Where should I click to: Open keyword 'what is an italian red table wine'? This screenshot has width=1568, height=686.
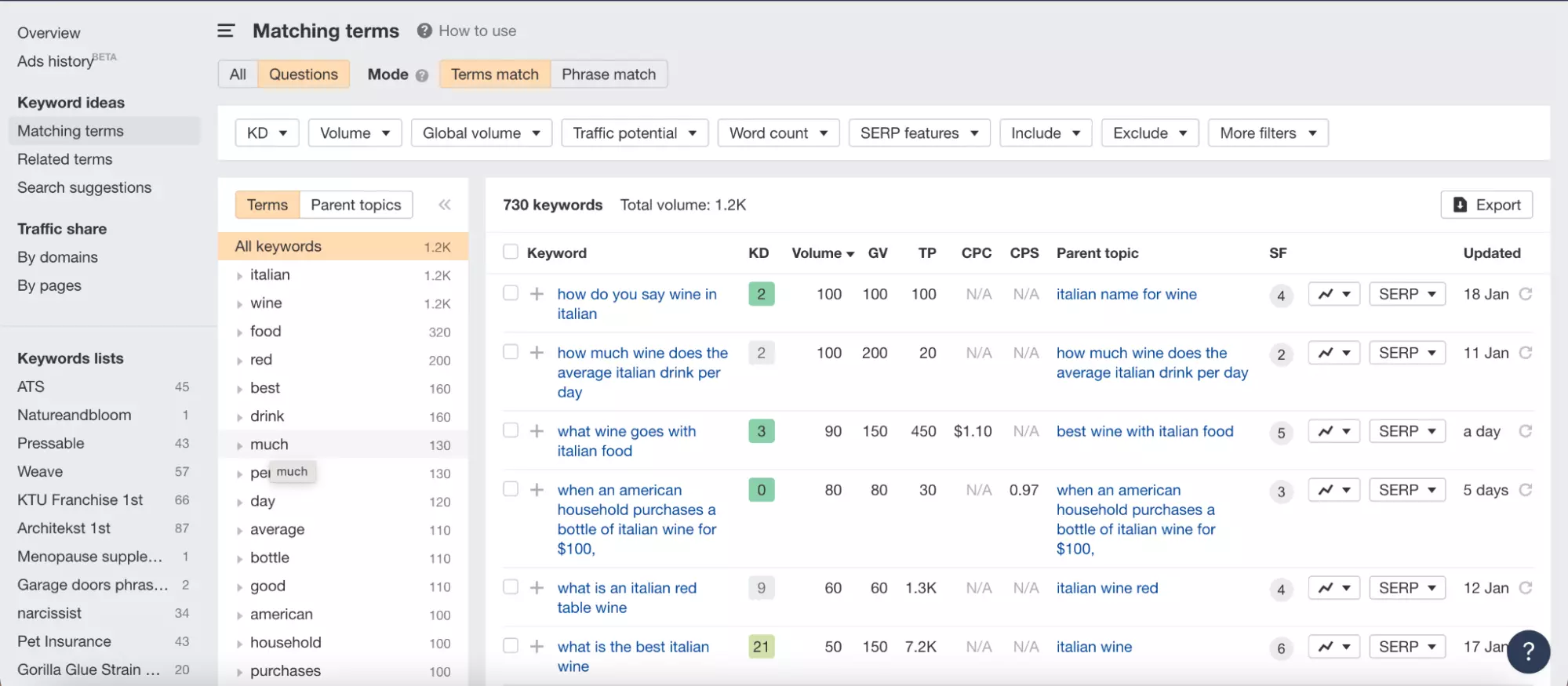[x=627, y=597]
